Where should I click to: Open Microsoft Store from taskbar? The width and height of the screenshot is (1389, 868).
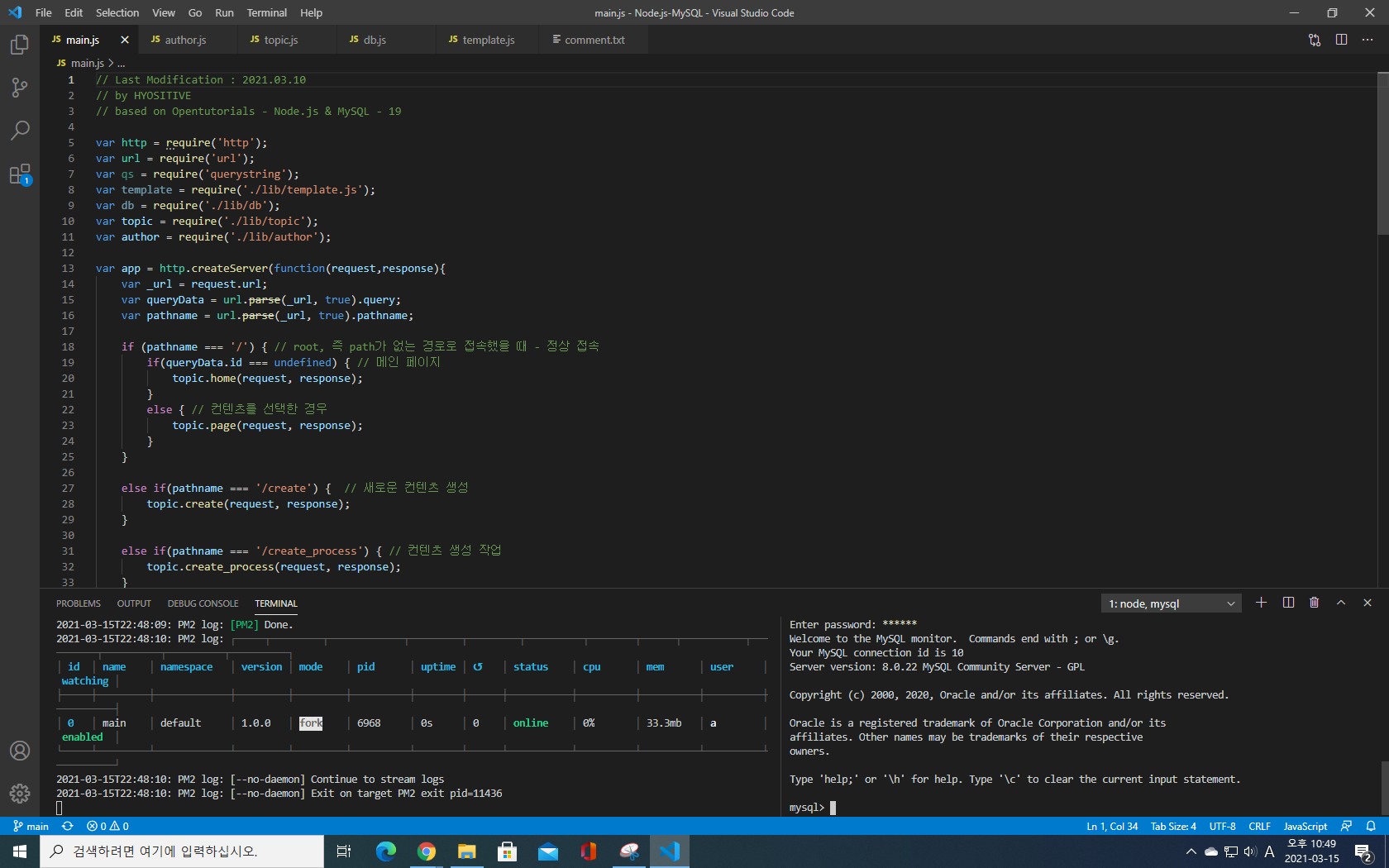(508, 851)
